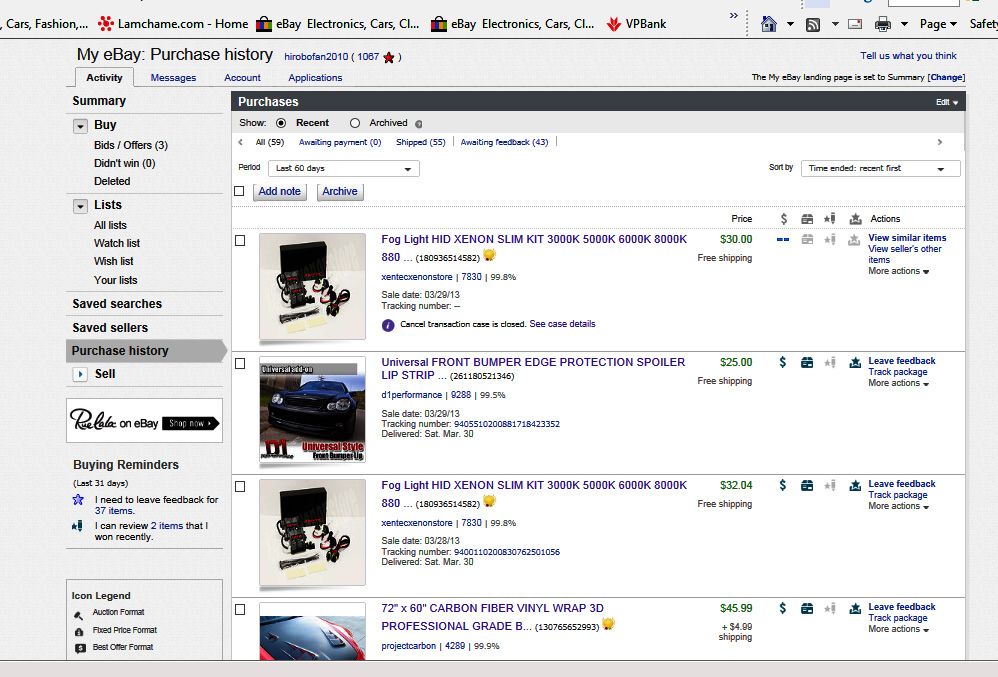Collapse the Buy section in sidebar

[x=80, y=126]
